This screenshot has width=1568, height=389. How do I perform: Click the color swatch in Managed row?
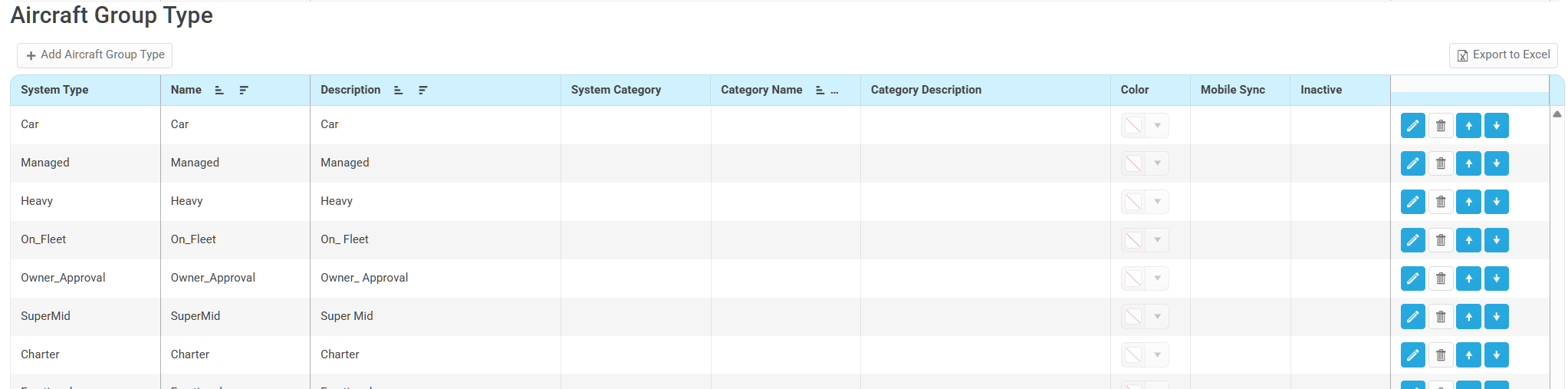pos(1132,163)
